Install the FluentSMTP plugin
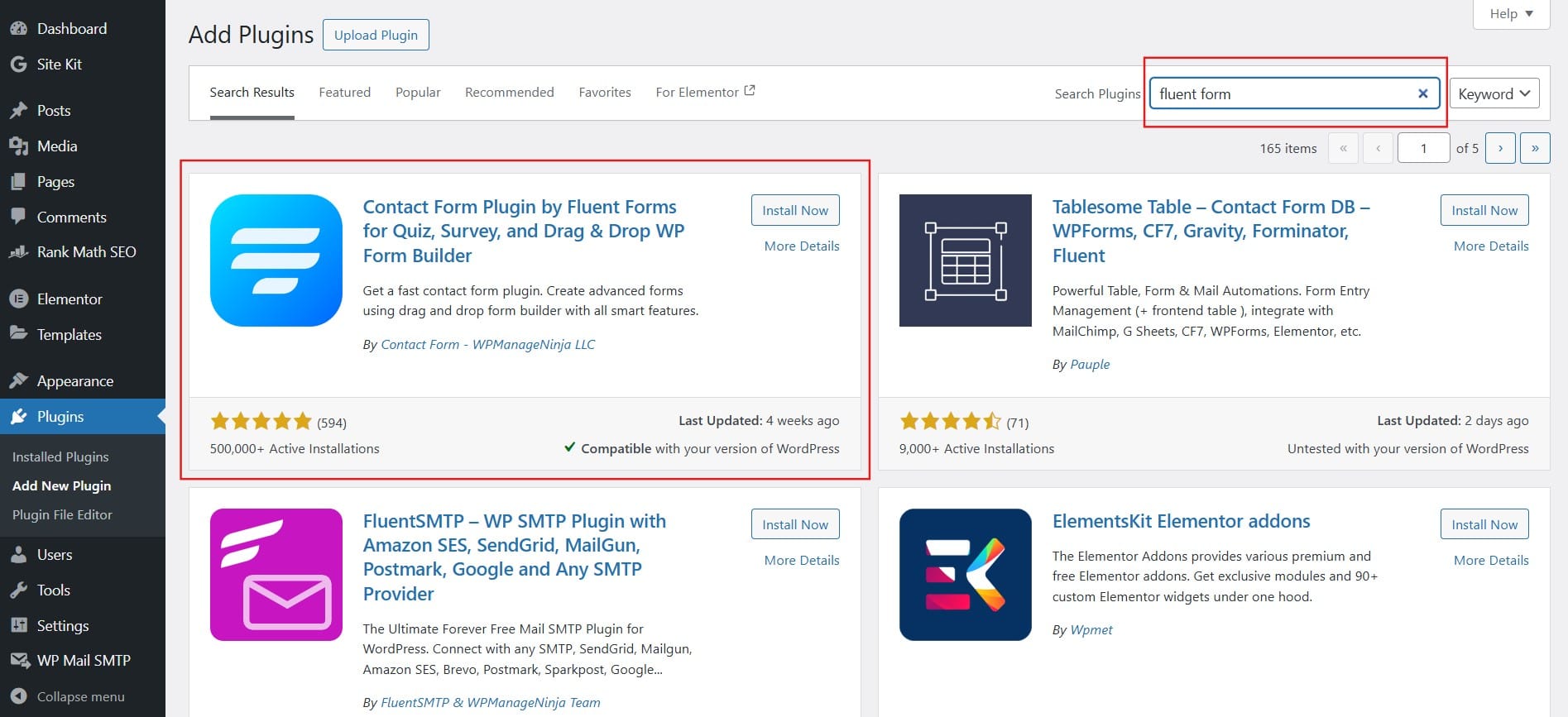Image resolution: width=1568 pixels, height=717 pixels. pos(795,524)
